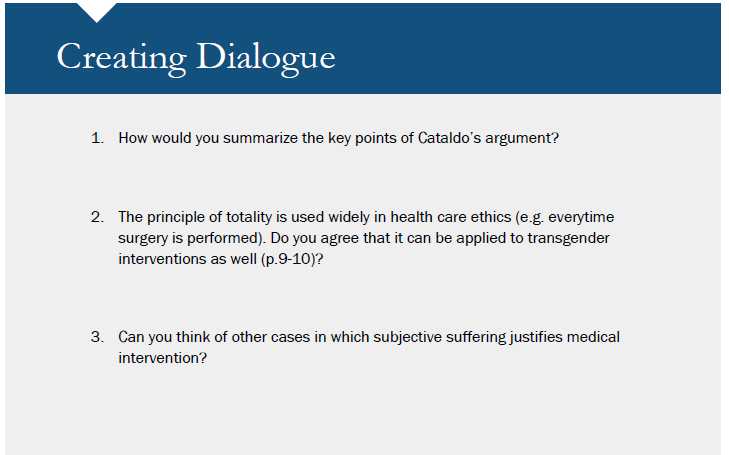
Task: Click the blue header banner's empty right side
Action: pos(560,50)
